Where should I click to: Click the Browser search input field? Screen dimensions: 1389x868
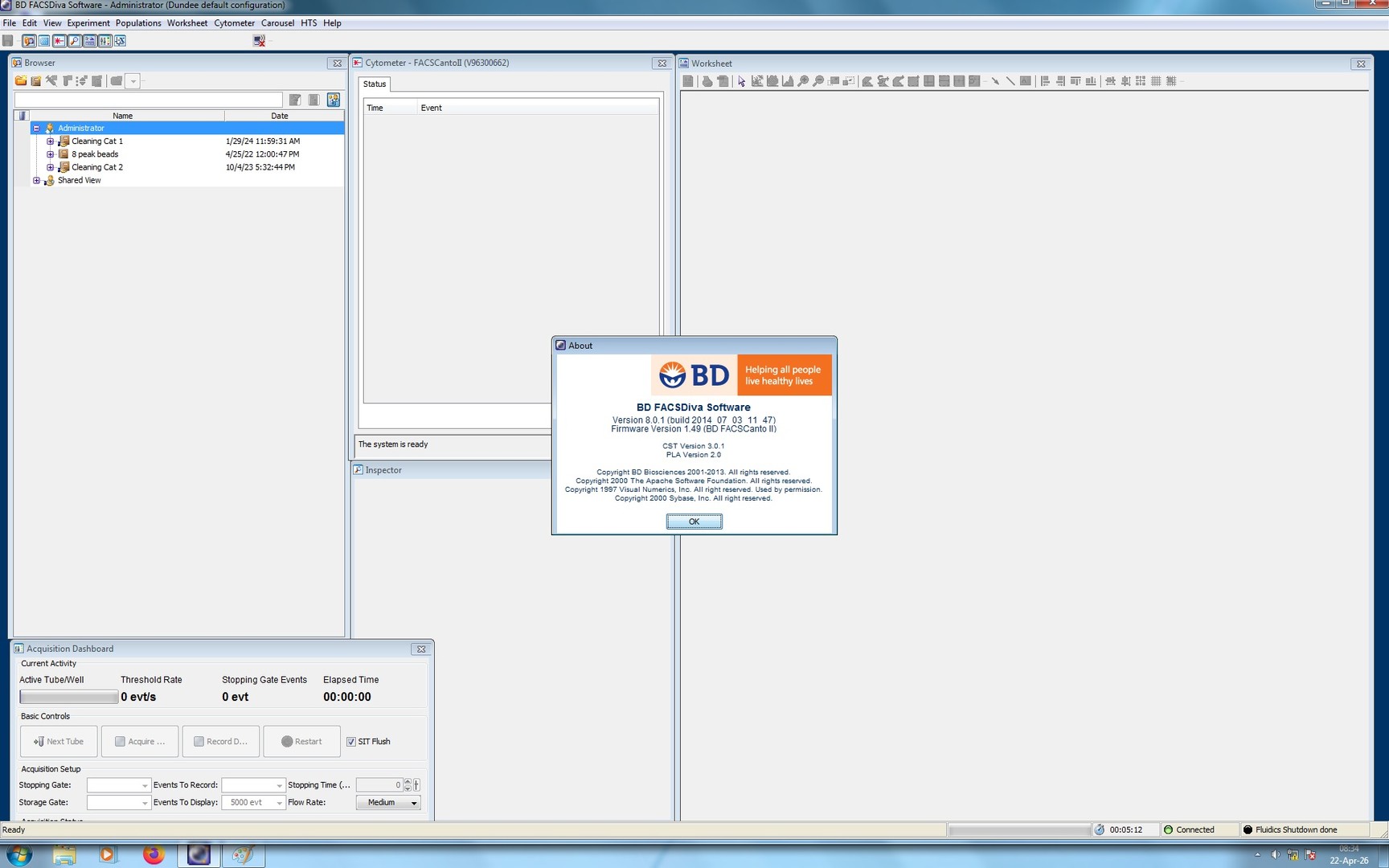[149, 100]
